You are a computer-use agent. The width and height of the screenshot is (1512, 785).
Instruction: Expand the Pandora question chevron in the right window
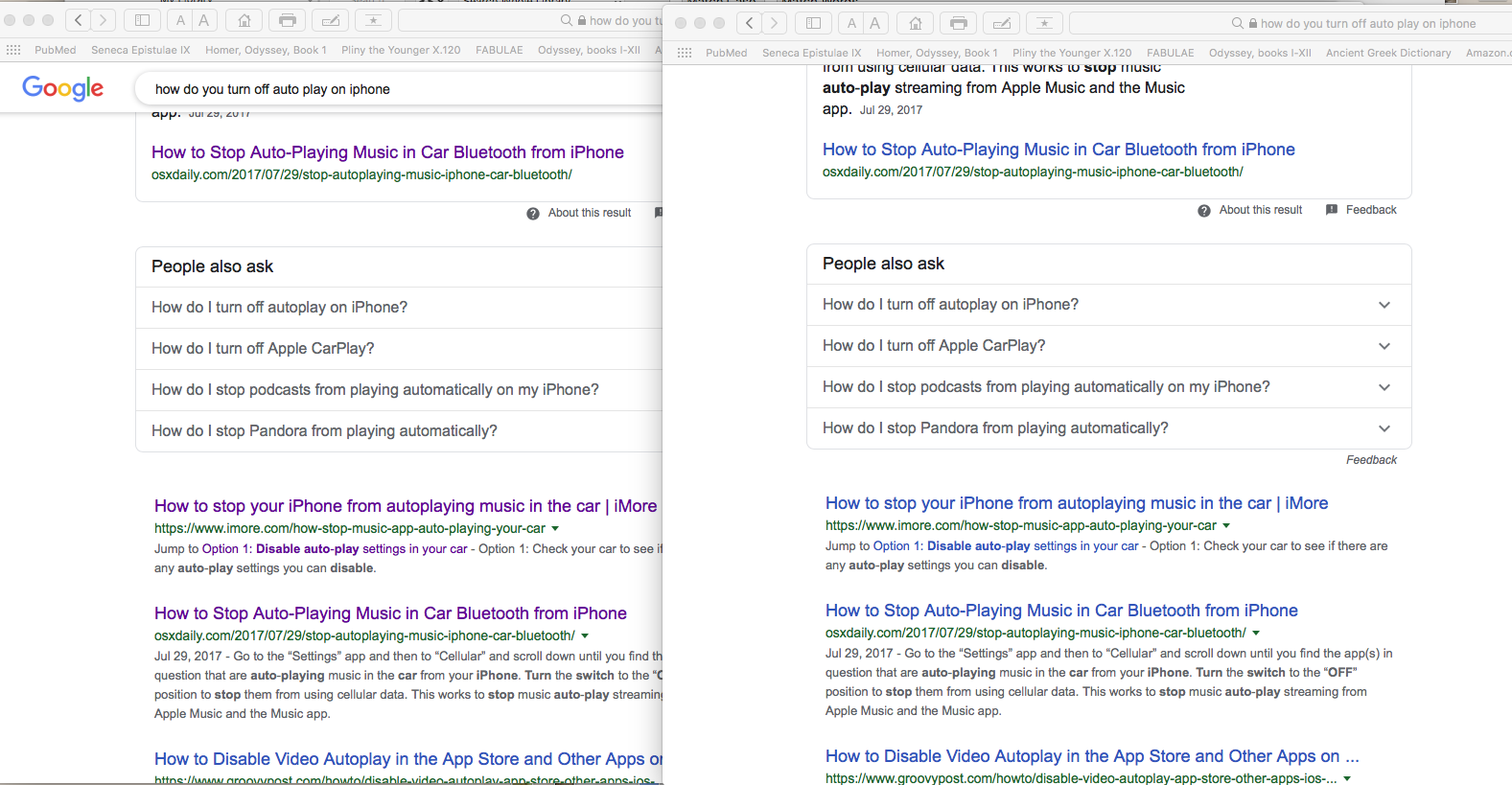[x=1384, y=428]
